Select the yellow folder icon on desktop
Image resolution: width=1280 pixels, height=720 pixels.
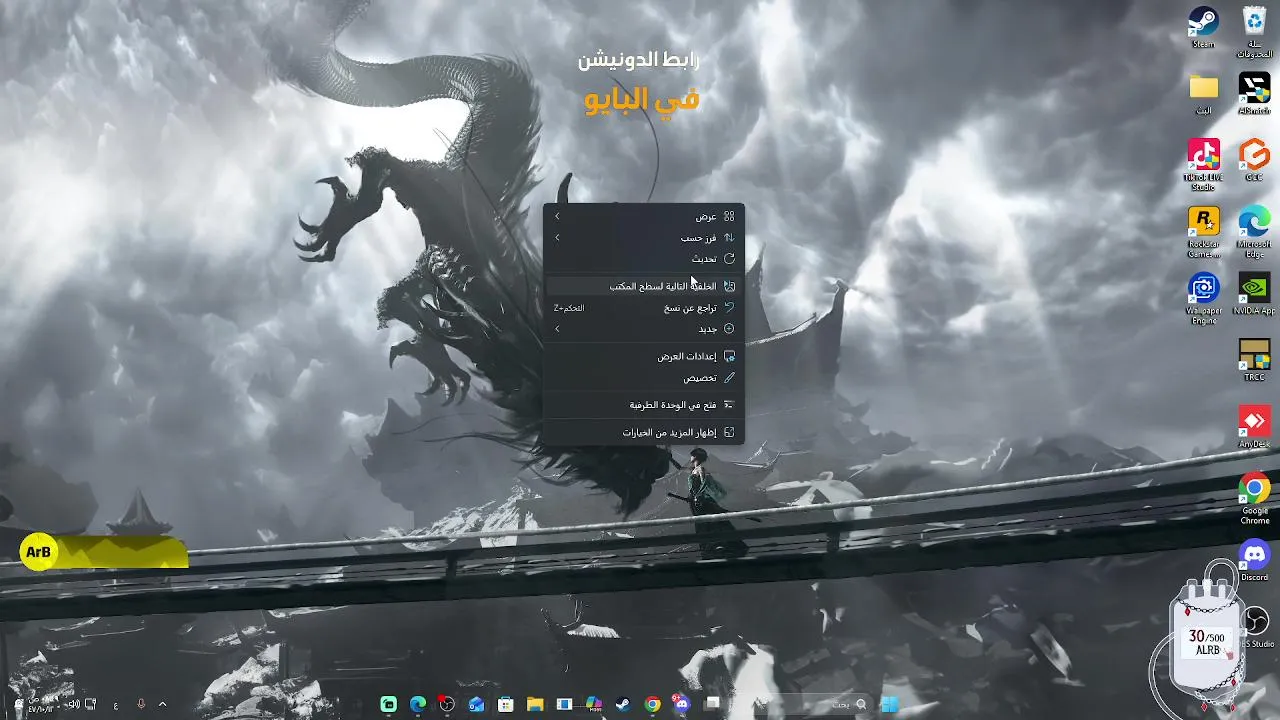coord(1203,92)
